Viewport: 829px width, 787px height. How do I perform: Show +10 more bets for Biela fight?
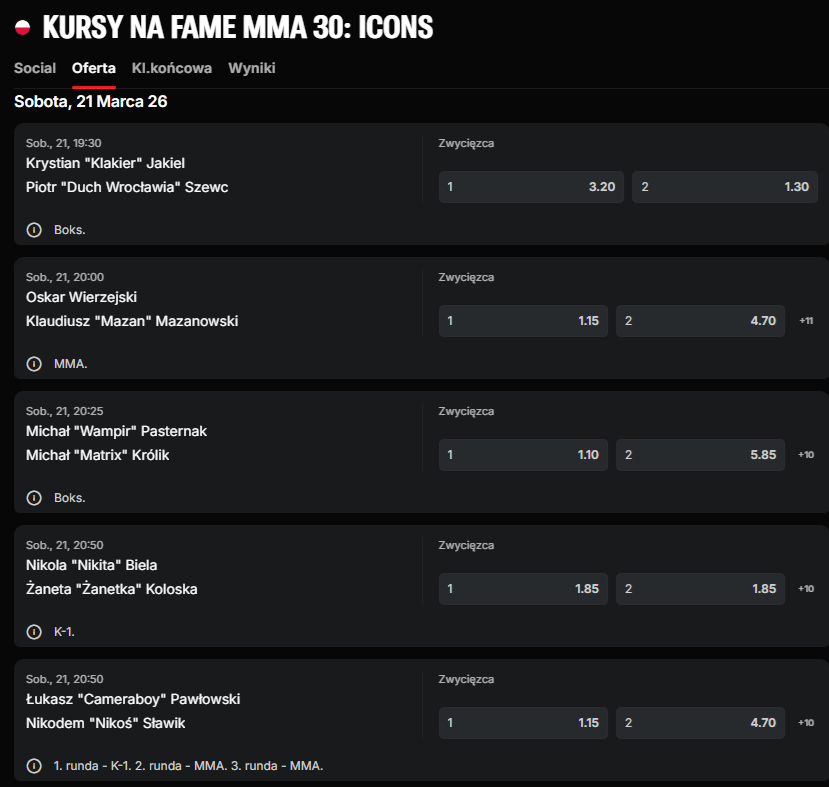click(x=806, y=589)
